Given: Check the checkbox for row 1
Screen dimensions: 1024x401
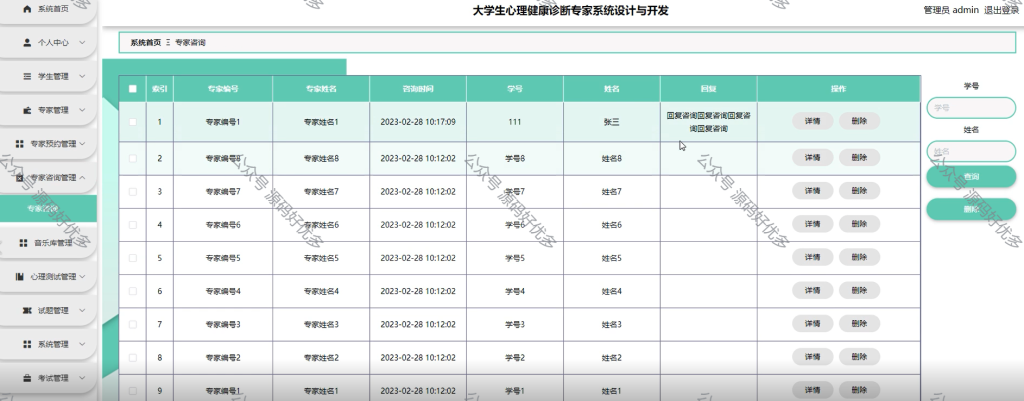Looking at the screenshot, I should pyautogui.click(x=133, y=122).
